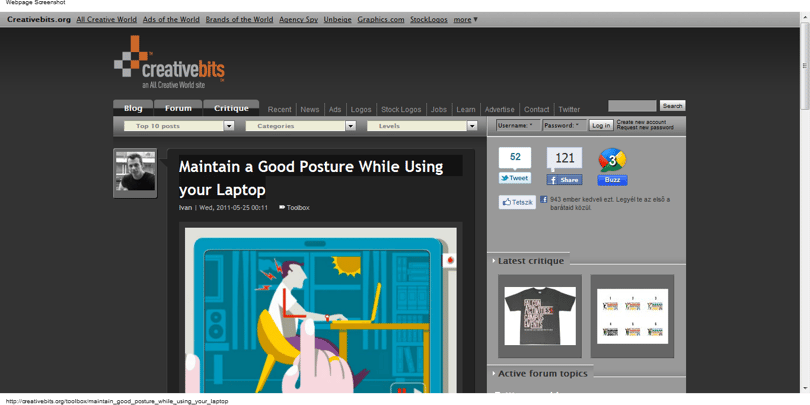Image resolution: width=810 pixels, height=405 pixels.
Task: Click the tweet count bubble 52
Action: point(515,158)
